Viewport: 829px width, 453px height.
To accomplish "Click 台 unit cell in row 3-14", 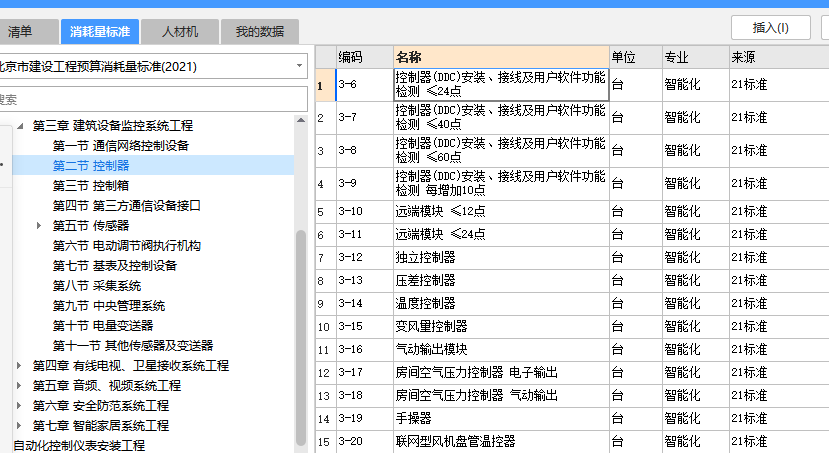I will pyautogui.click(x=636, y=303).
